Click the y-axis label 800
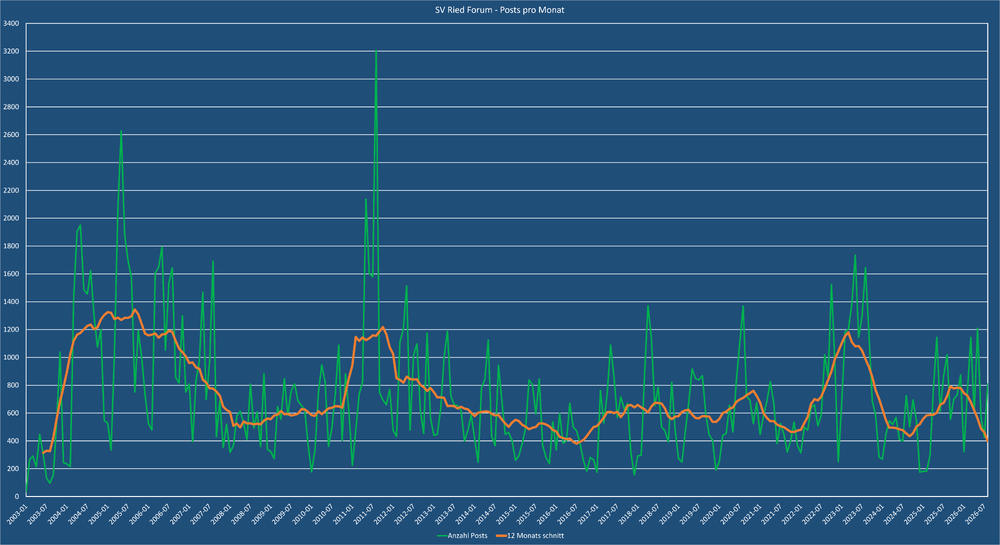The height and width of the screenshot is (545, 1000). (13, 385)
